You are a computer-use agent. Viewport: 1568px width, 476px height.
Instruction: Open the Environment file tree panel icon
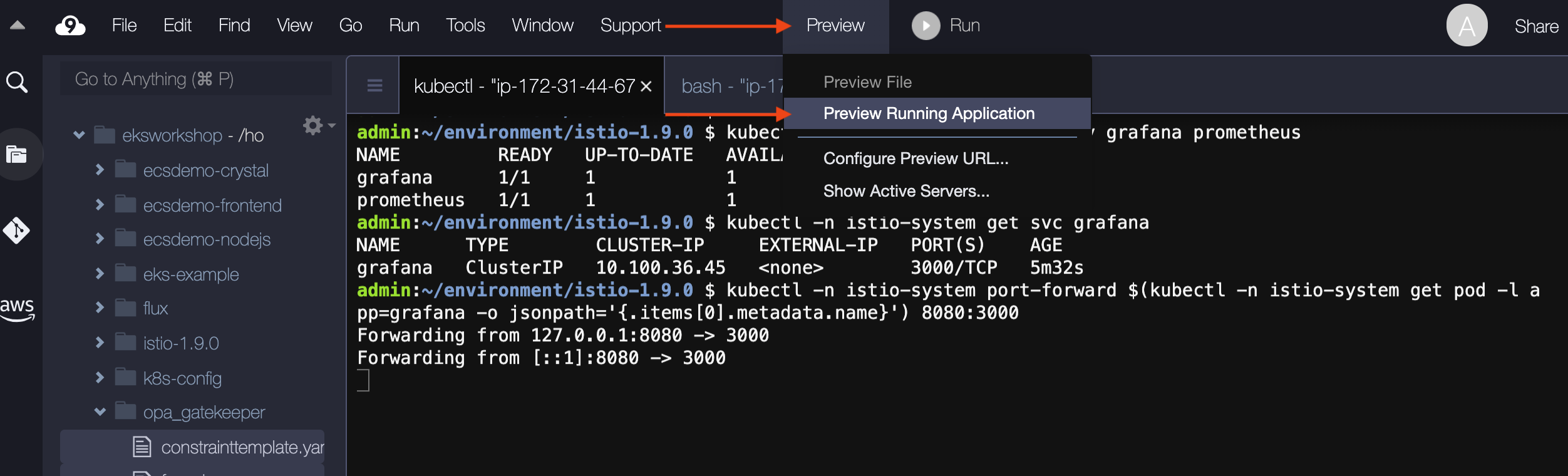coord(17,154)
